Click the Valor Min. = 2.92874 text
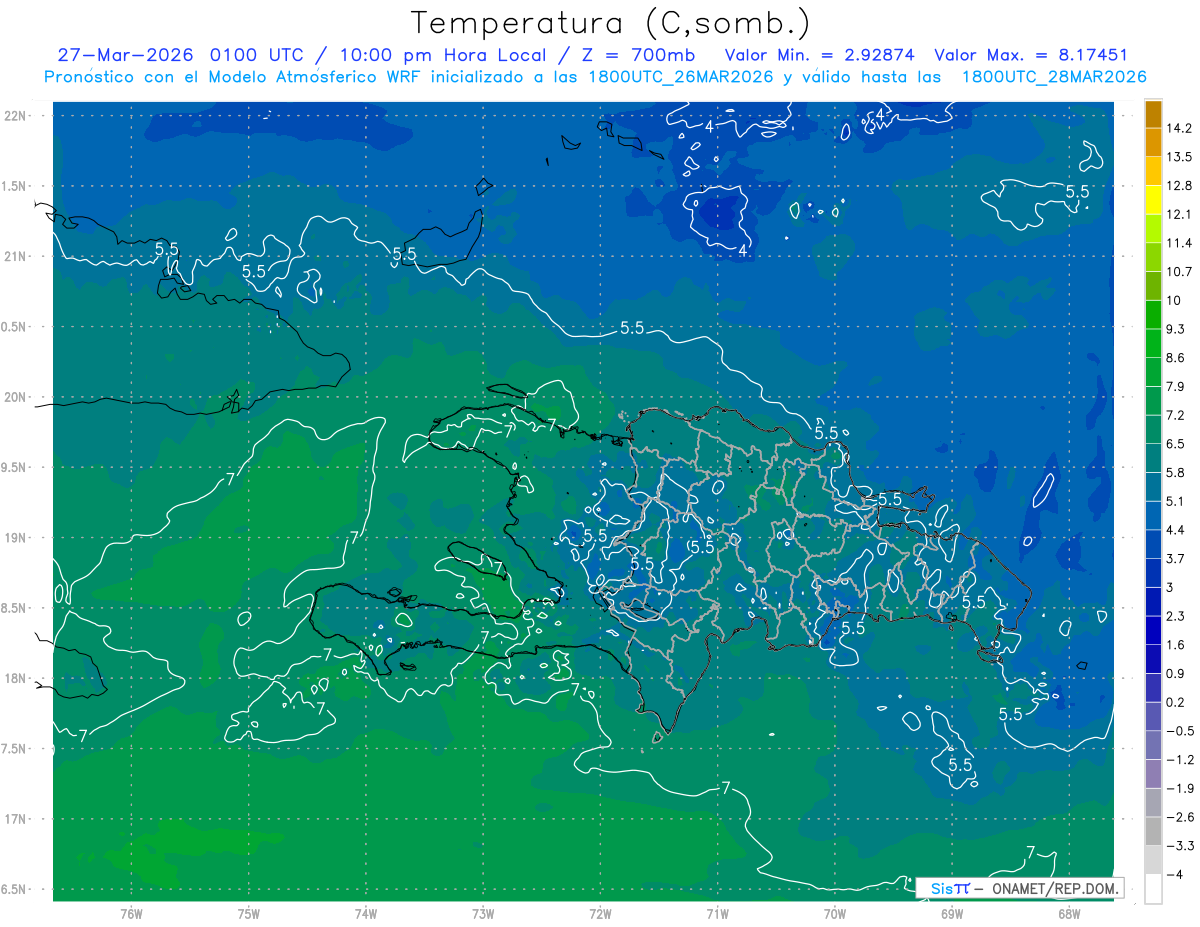1200x927 pixels. click(822, 55)
